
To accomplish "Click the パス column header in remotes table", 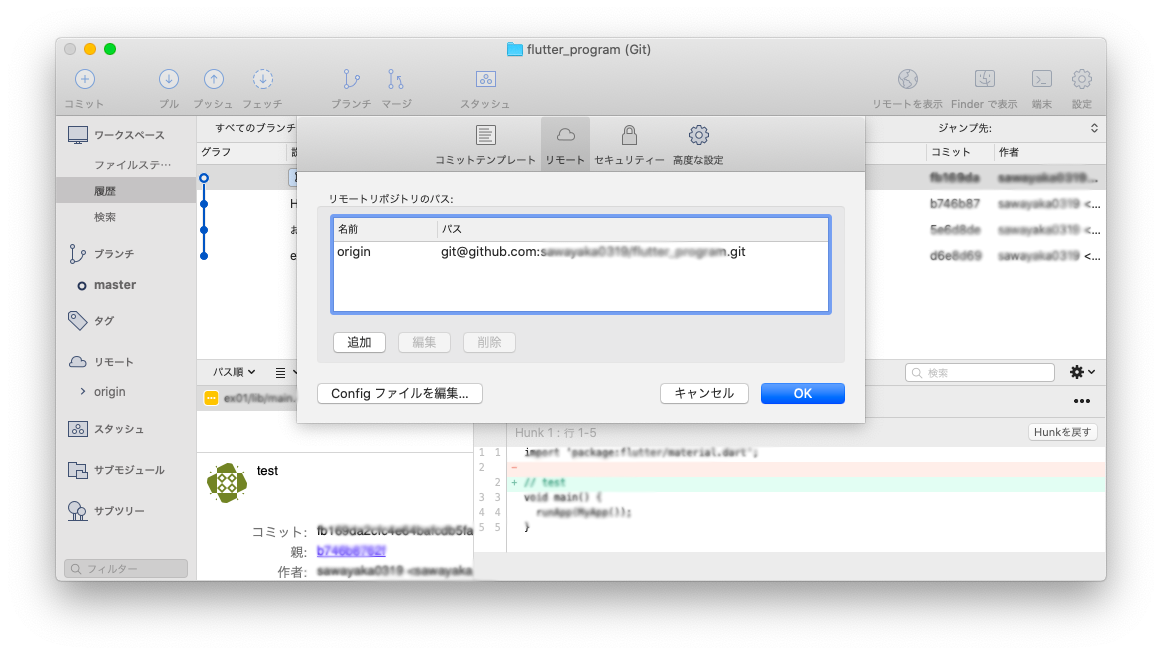I will pyautogui.click(x=633, y=229).
